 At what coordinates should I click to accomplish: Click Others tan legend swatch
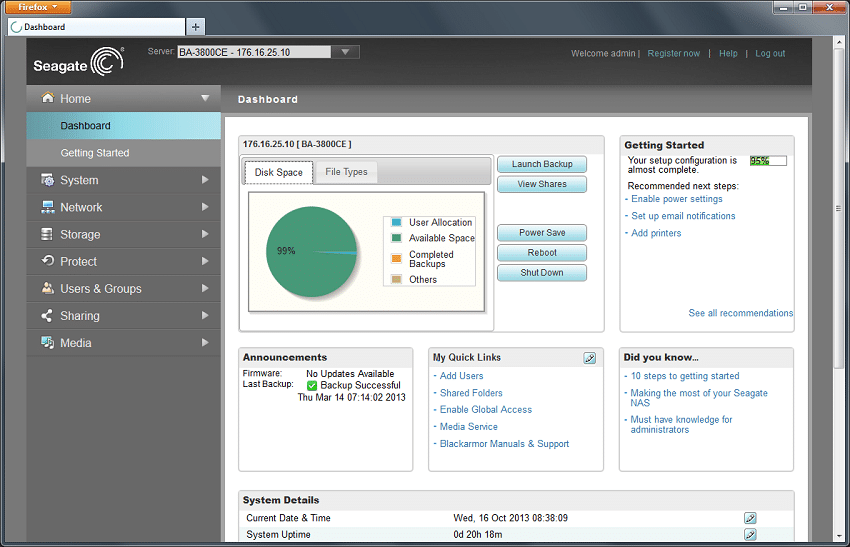point(396,280)
